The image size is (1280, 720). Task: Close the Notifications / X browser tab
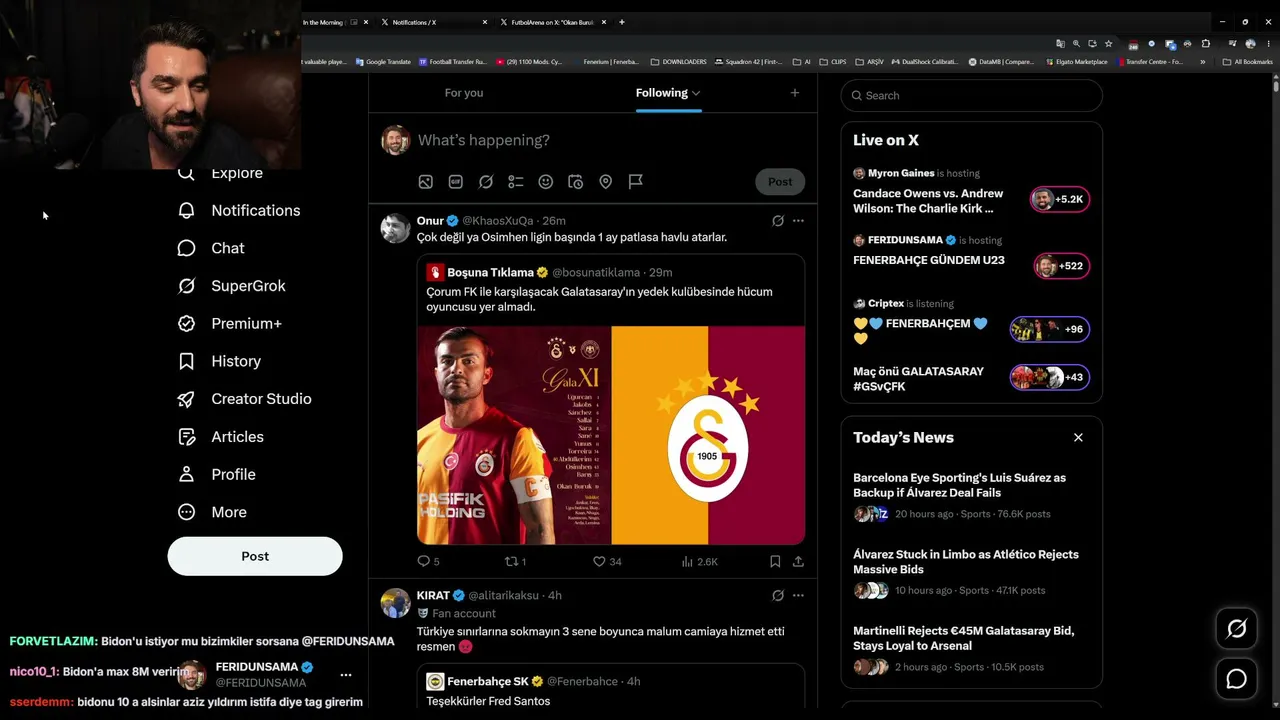485,22
